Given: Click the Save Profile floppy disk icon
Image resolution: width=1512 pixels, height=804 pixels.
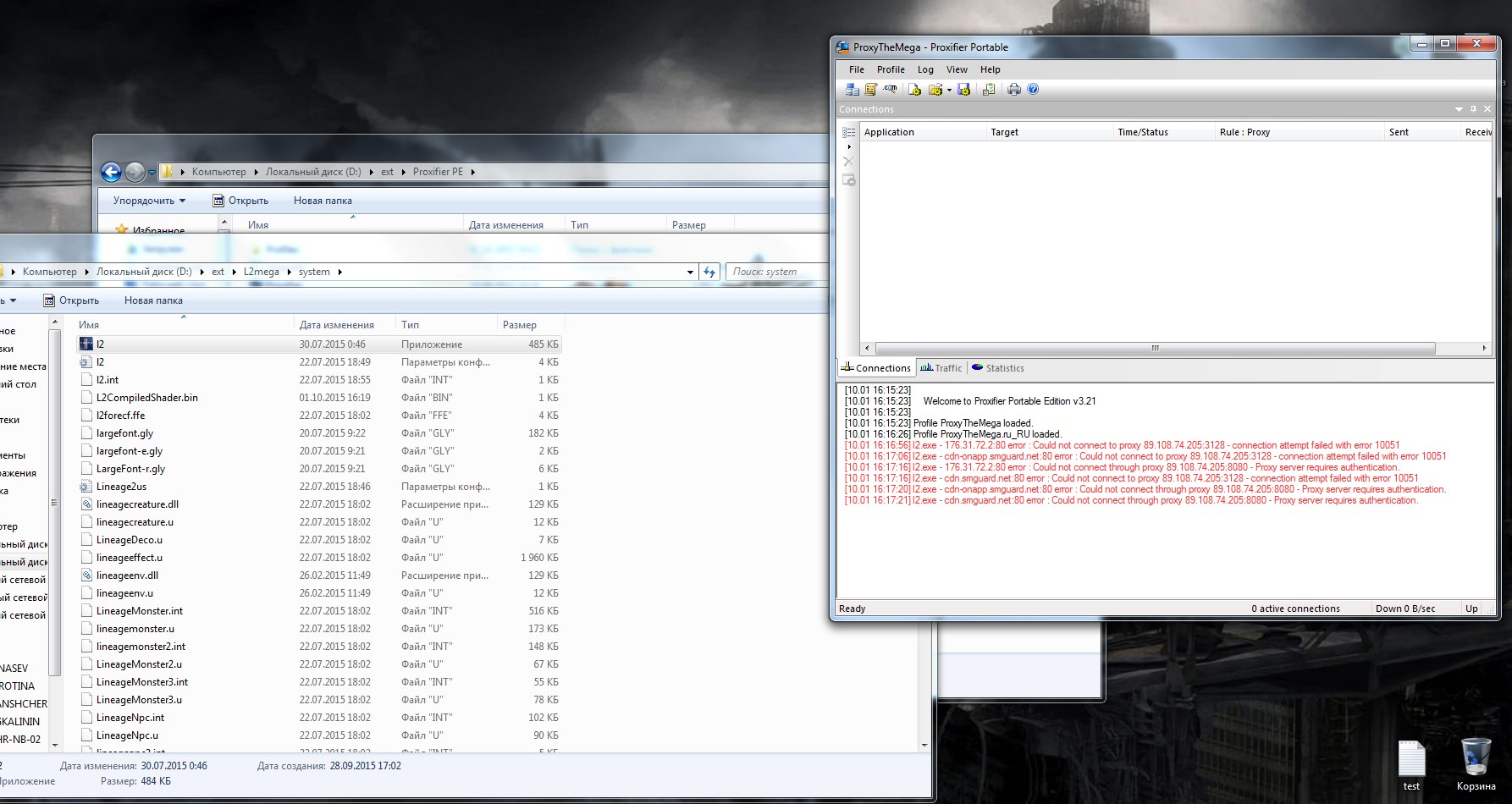Looking at the screenshot, I should pyautogui.click(x=963, y=90).
